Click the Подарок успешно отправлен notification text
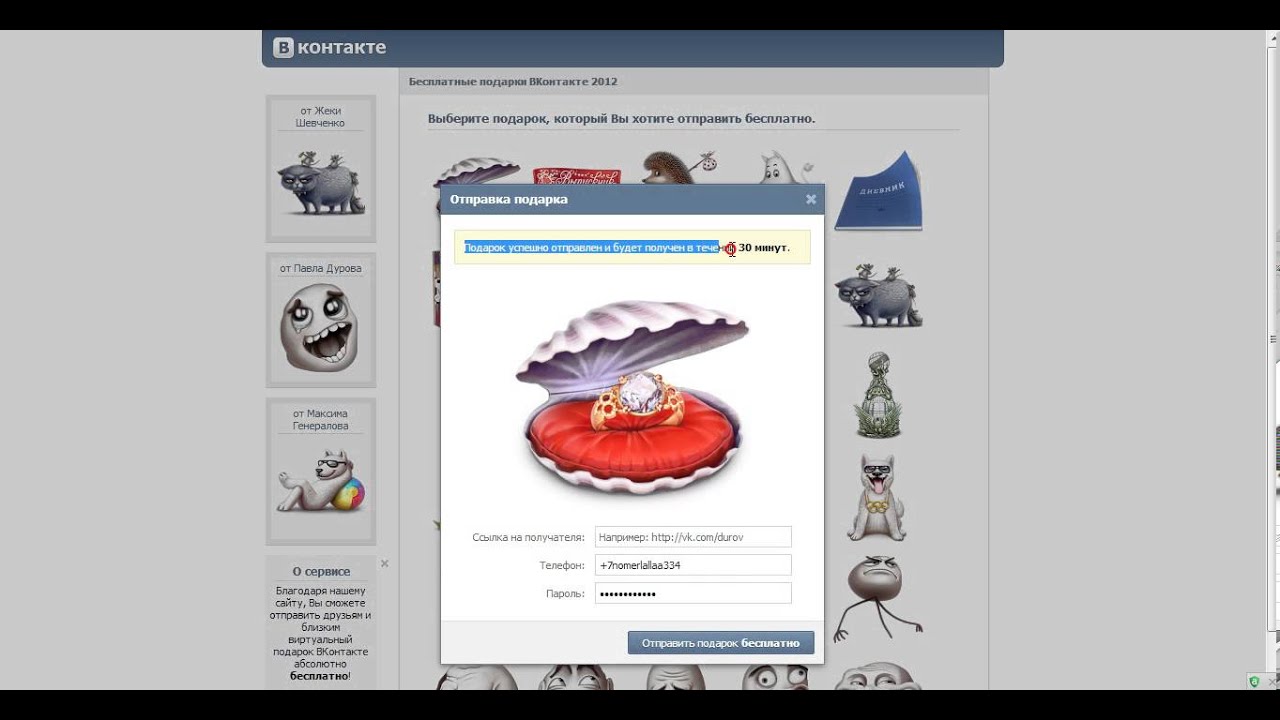The height and width of the screenshot is (720, 1280). tap(627, 247)
